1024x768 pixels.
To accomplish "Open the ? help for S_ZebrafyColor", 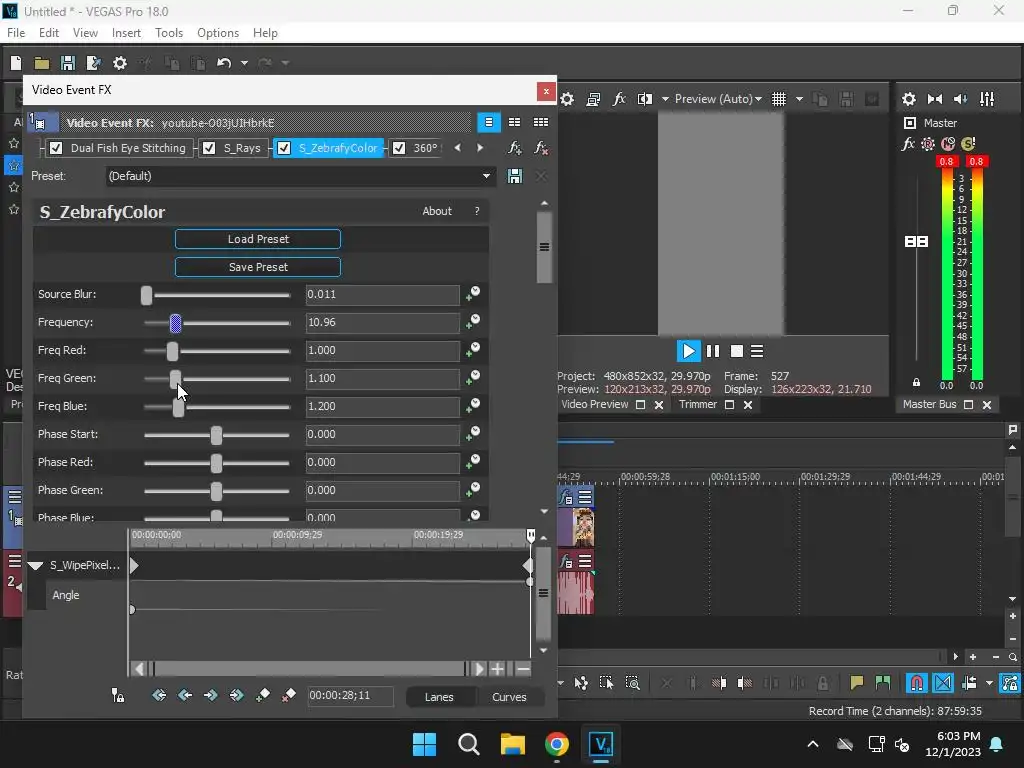I will (477, 211).
